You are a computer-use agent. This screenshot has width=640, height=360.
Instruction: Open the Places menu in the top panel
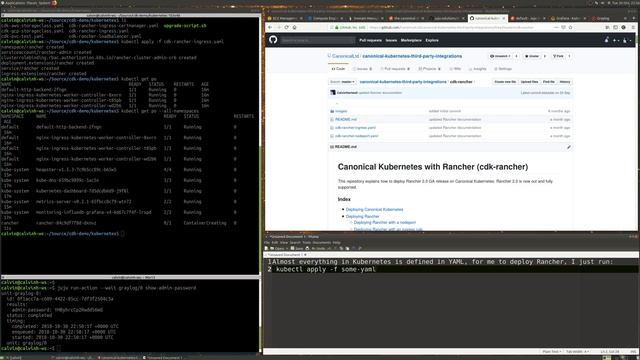pyautogui.click(x=32, y=3)
